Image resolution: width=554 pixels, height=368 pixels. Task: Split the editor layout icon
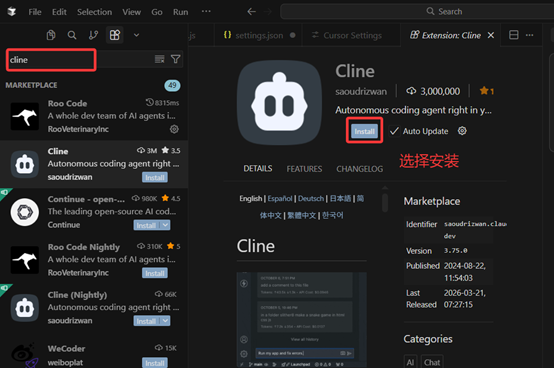pyautogui.click(x=513, y=35)
